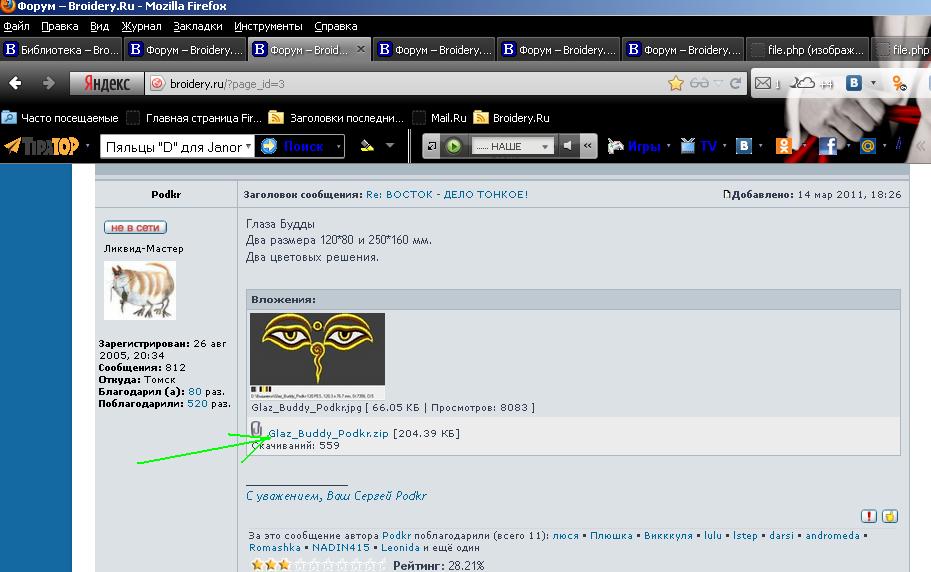Image resolution: width=931 pixels, height=572 pixels.
Task: Open the 520 thanks received count link
Action: (197, 404)
